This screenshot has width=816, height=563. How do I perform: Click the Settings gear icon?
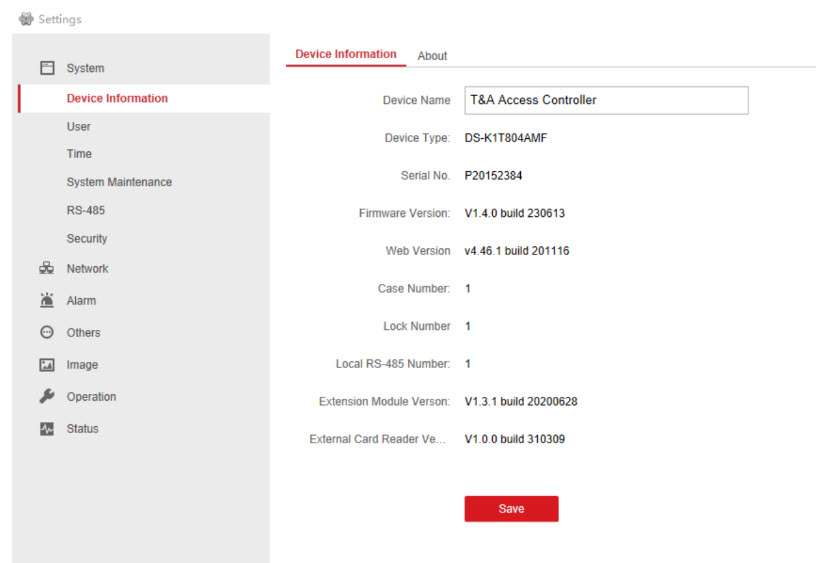pos(26,19)
